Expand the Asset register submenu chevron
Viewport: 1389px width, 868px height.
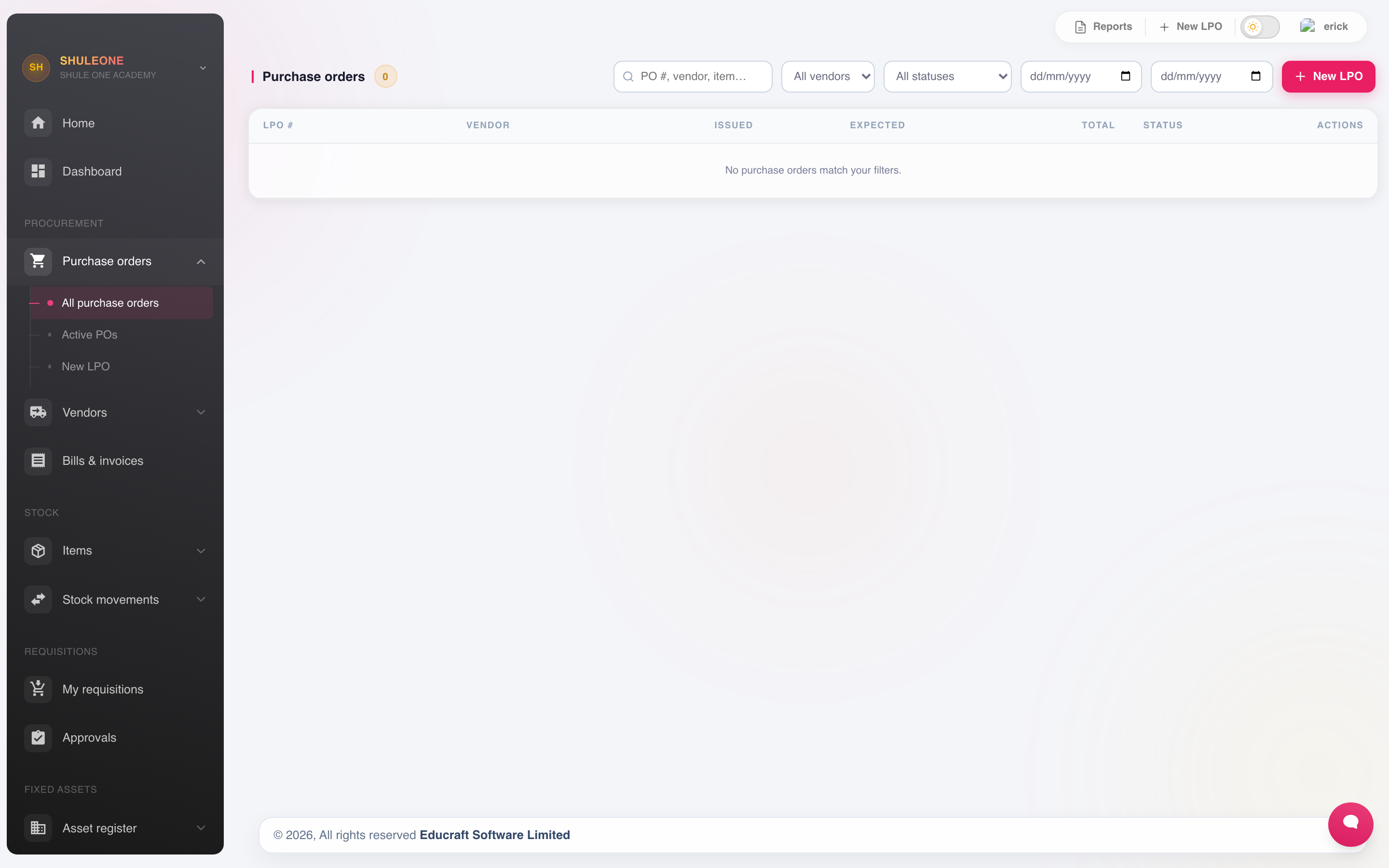201,828
